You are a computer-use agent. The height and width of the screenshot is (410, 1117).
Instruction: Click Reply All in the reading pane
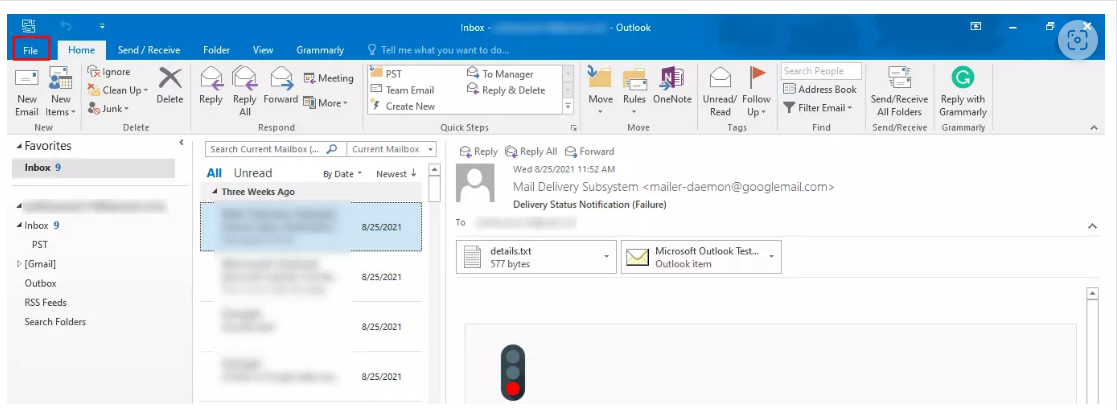531,152
